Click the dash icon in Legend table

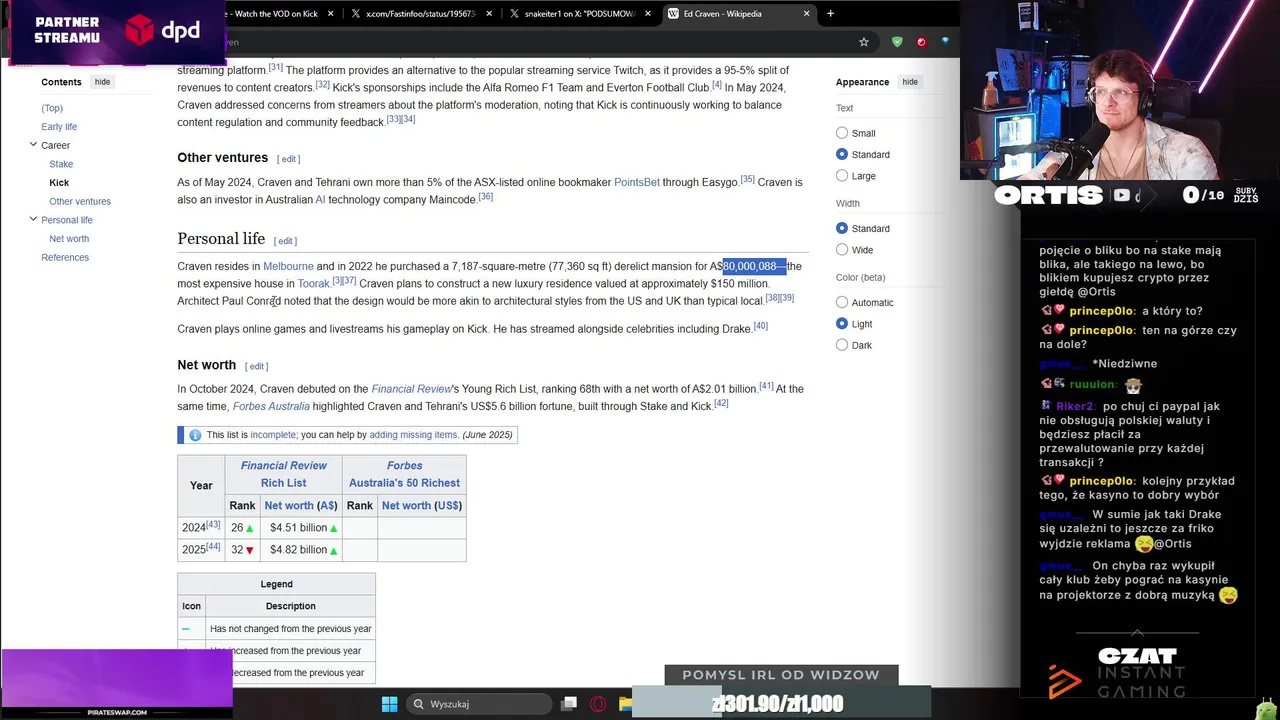[186, 629]
